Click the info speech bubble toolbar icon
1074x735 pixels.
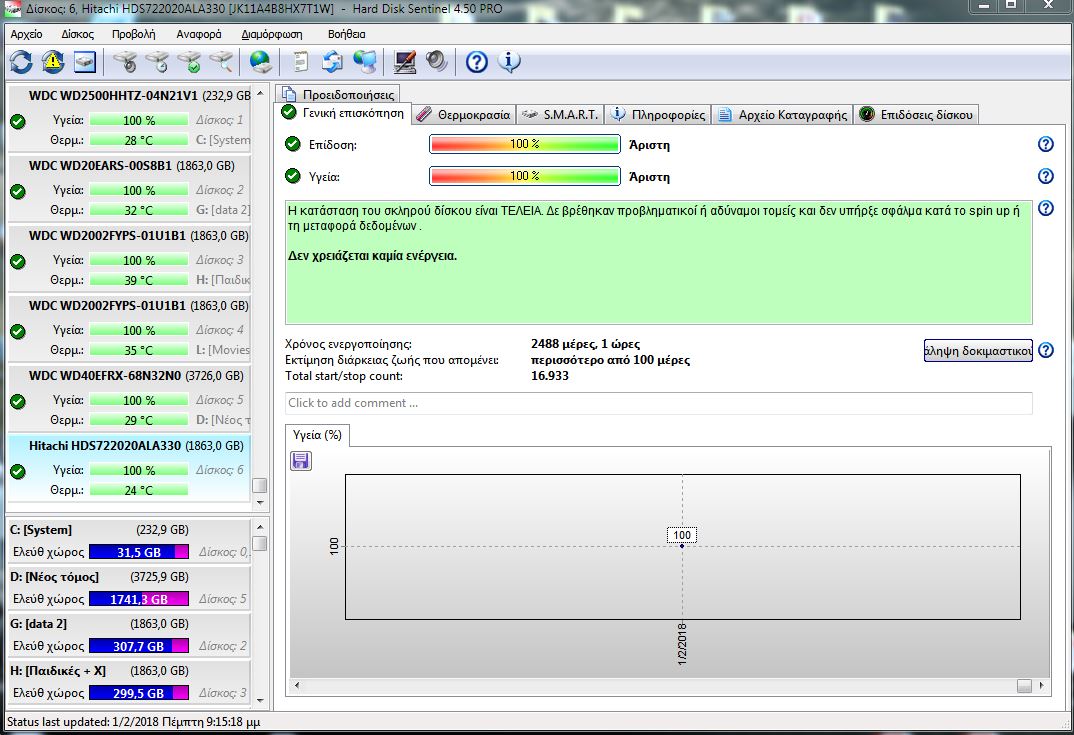point(508,62)
